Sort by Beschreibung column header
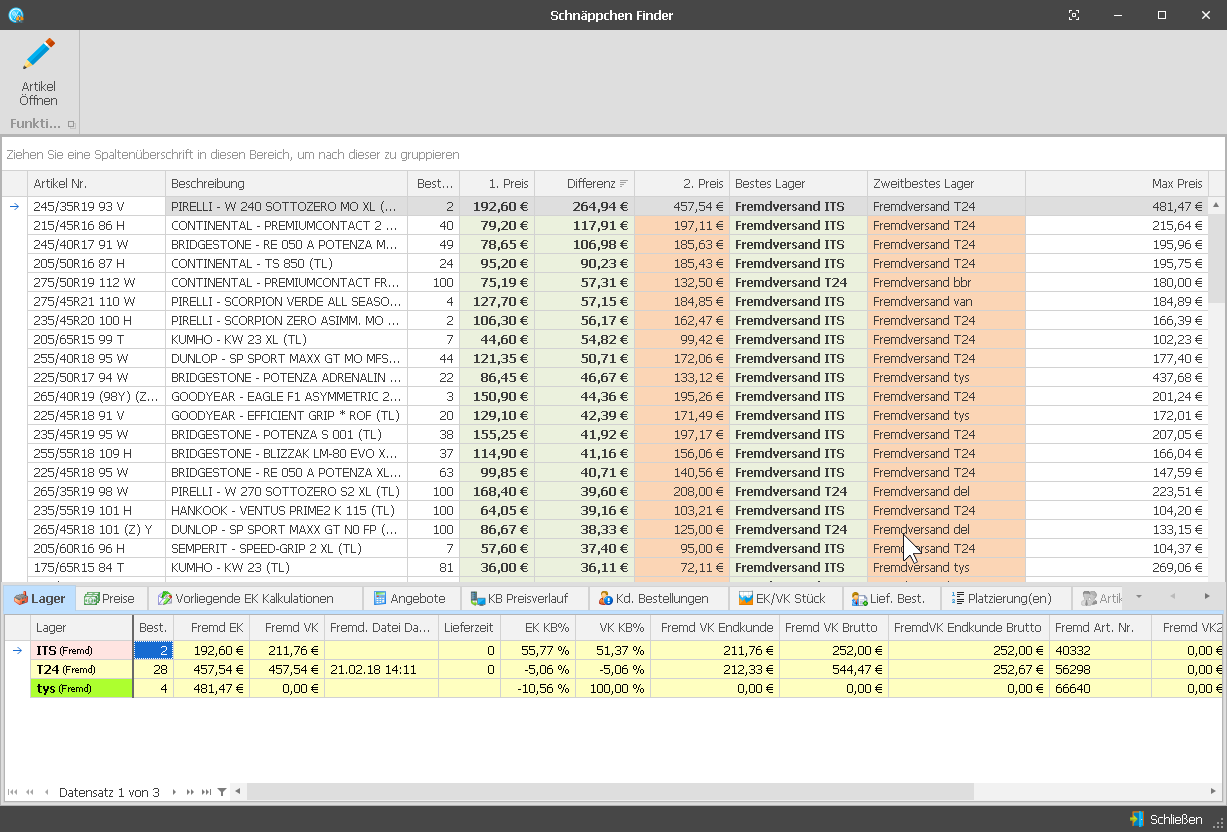Viewport: 1227px width, 832px height. pyautogui.click(x=286, y=184)
